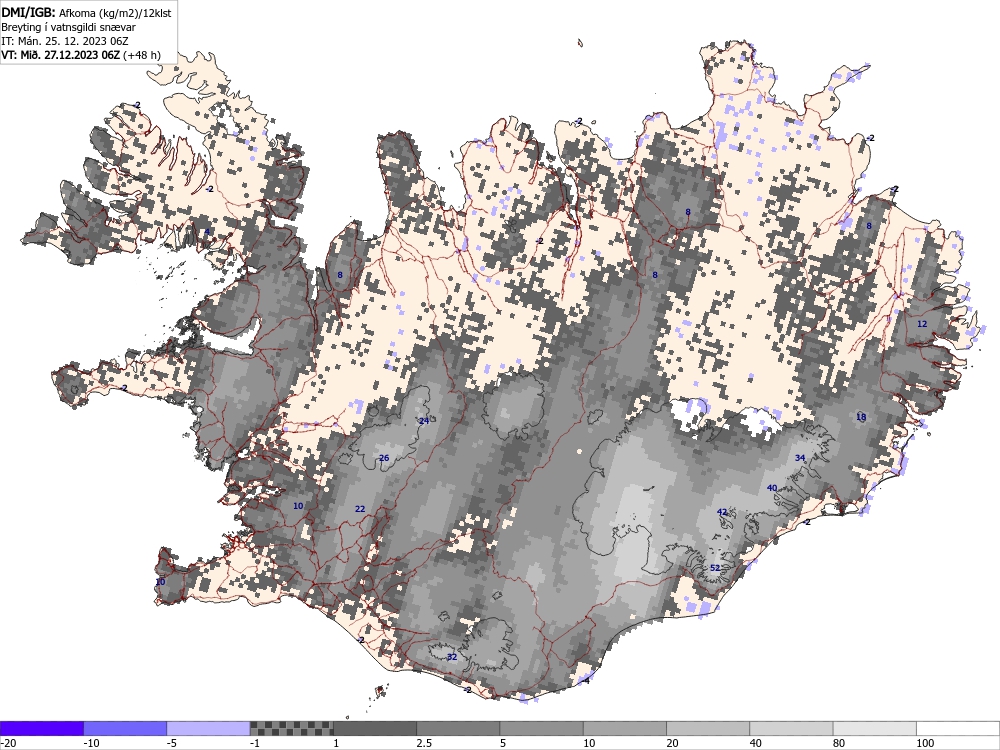The width and height of the screenshot is (1000, 750).
Task: Click the map value 34 in the east
Action: pyautogui.click(x=800, y=458)
